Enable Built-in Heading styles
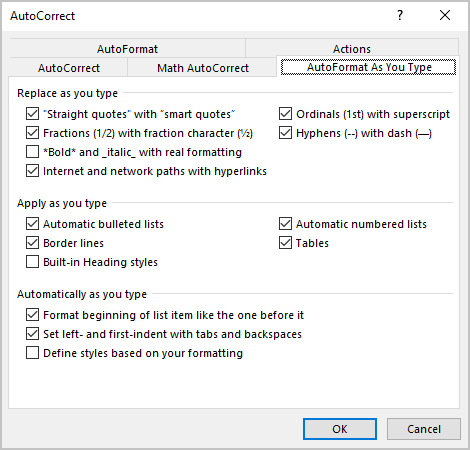Image resolution: width=470 pixels, height=450 pixels. point(32,262)
